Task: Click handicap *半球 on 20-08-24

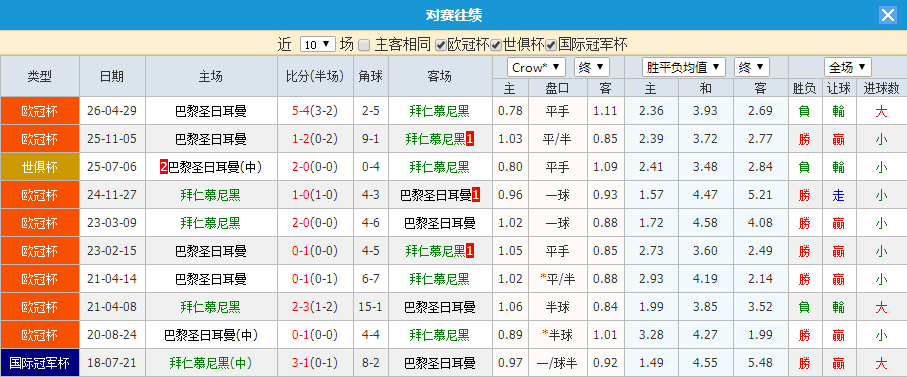Action: (558, 335)
